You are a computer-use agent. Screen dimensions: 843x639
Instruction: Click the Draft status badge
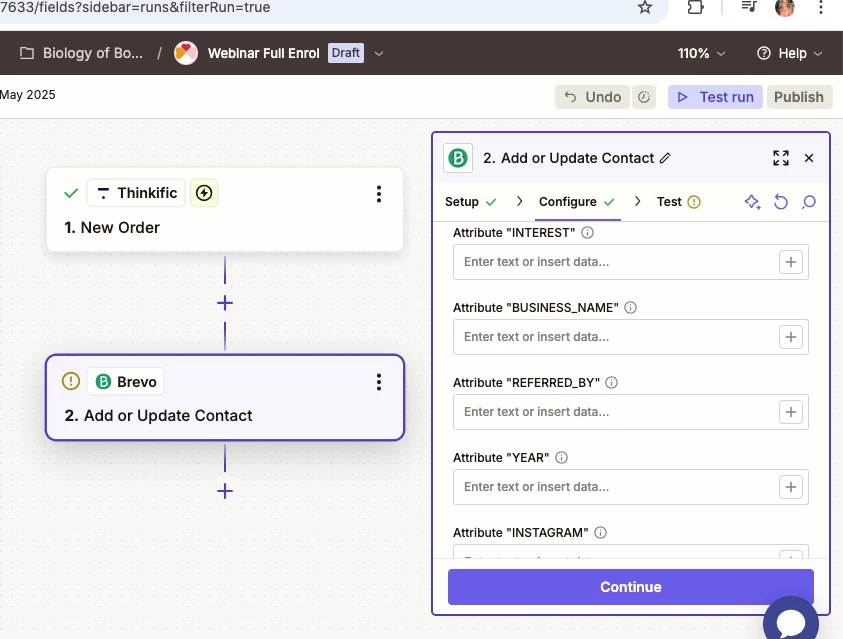[x=346, y=53]
